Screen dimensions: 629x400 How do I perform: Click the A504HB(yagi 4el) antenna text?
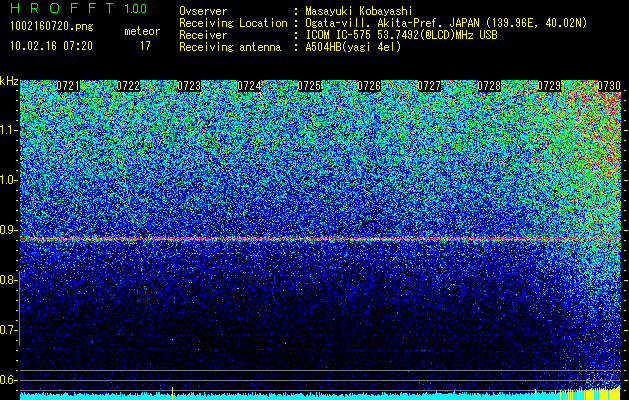353,47
